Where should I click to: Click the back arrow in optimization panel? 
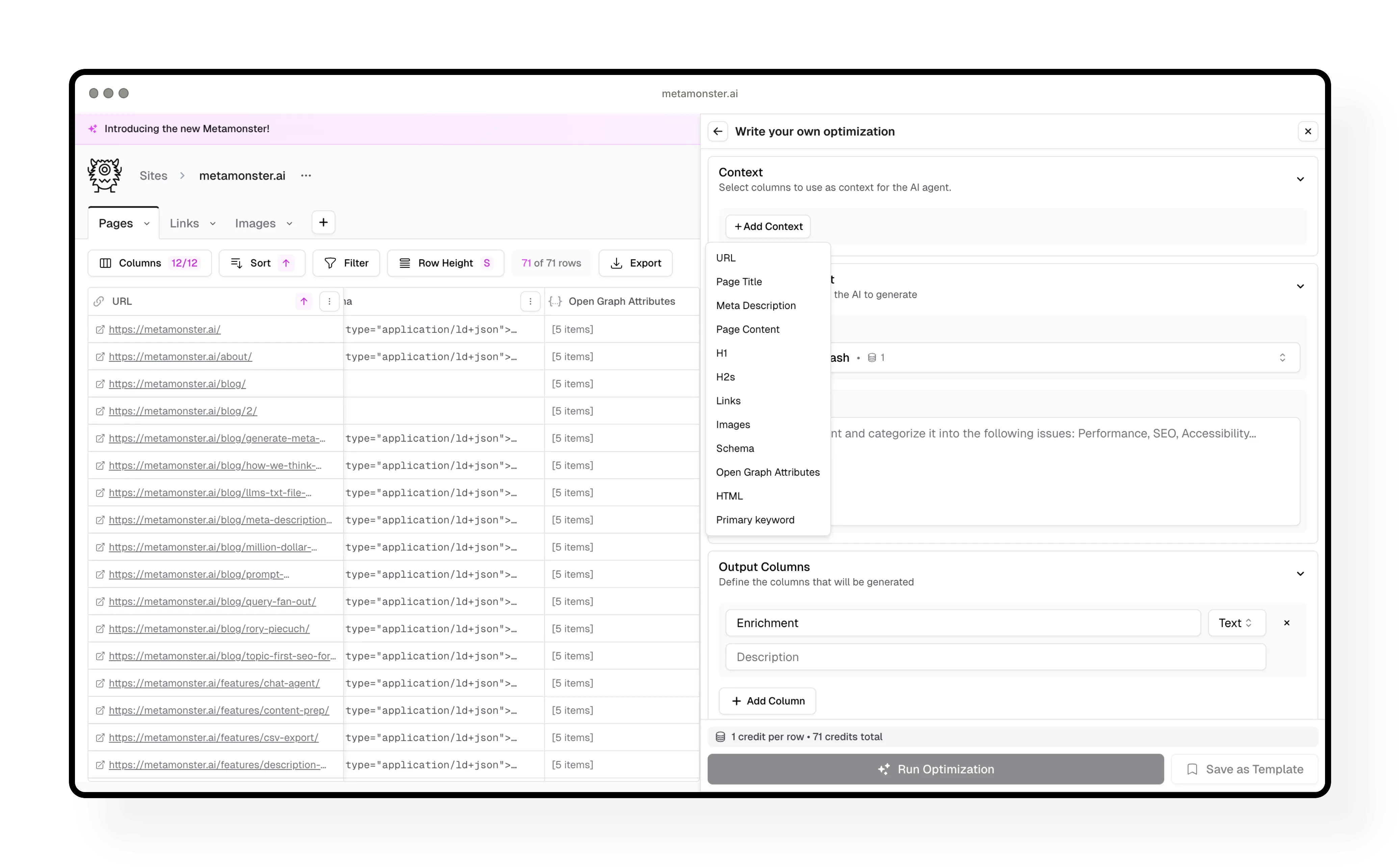[x=718, y=131]
